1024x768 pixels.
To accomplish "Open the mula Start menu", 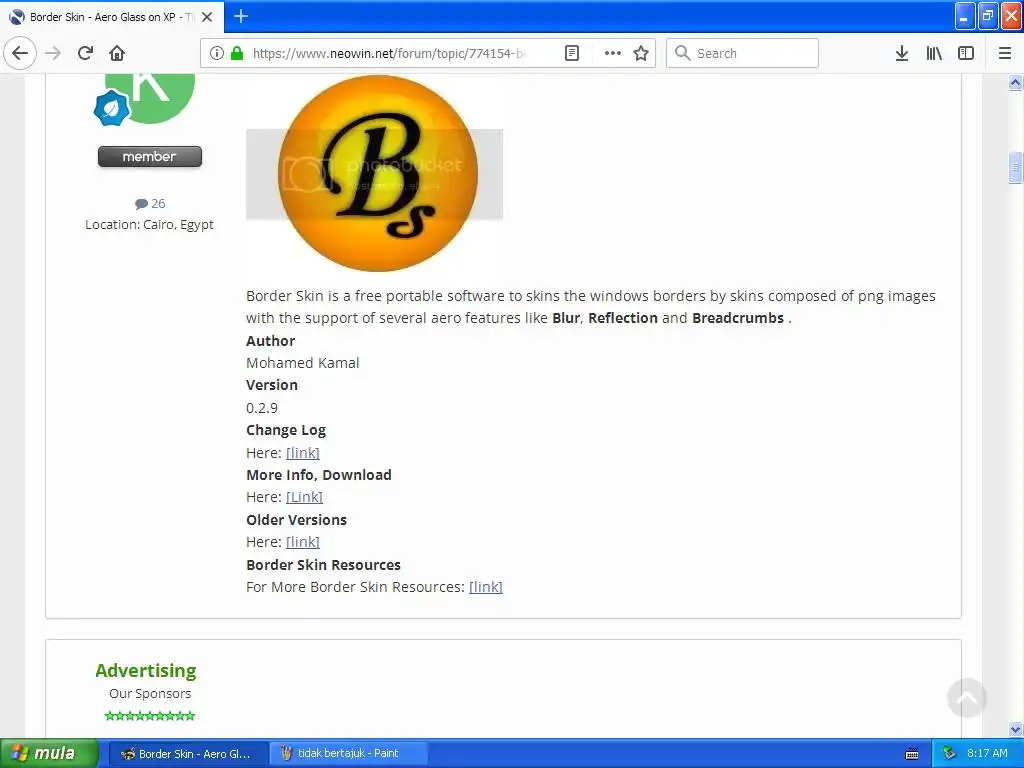I will click(x=49, y=754).
